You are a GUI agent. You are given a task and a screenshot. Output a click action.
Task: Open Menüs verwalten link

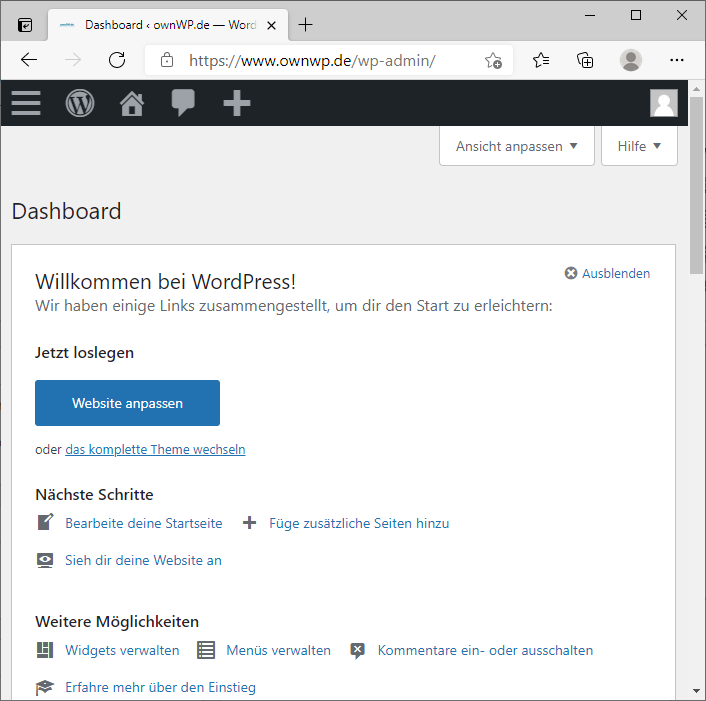point(278,650)
